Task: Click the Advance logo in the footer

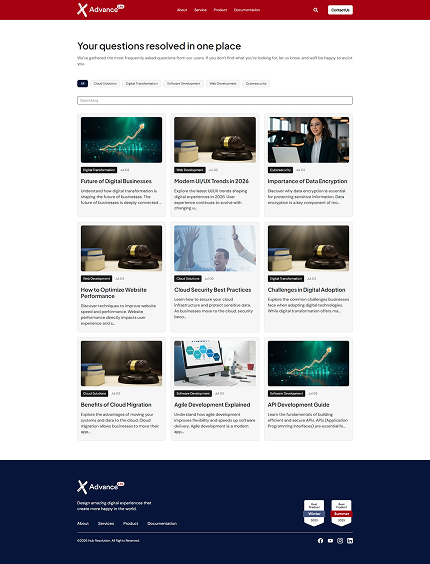Action: pos(100,487)
